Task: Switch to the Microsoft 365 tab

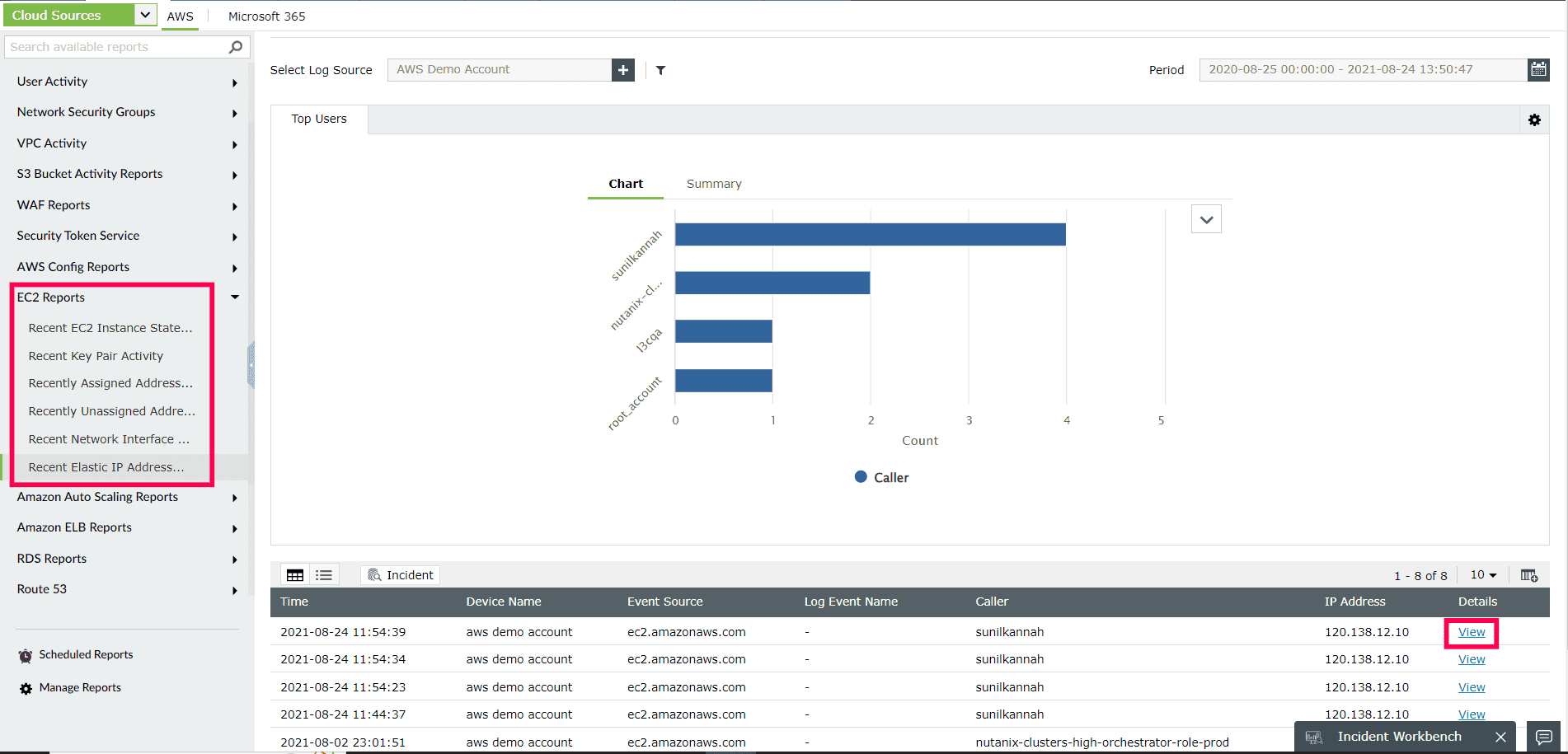Action: coord(266,16)
